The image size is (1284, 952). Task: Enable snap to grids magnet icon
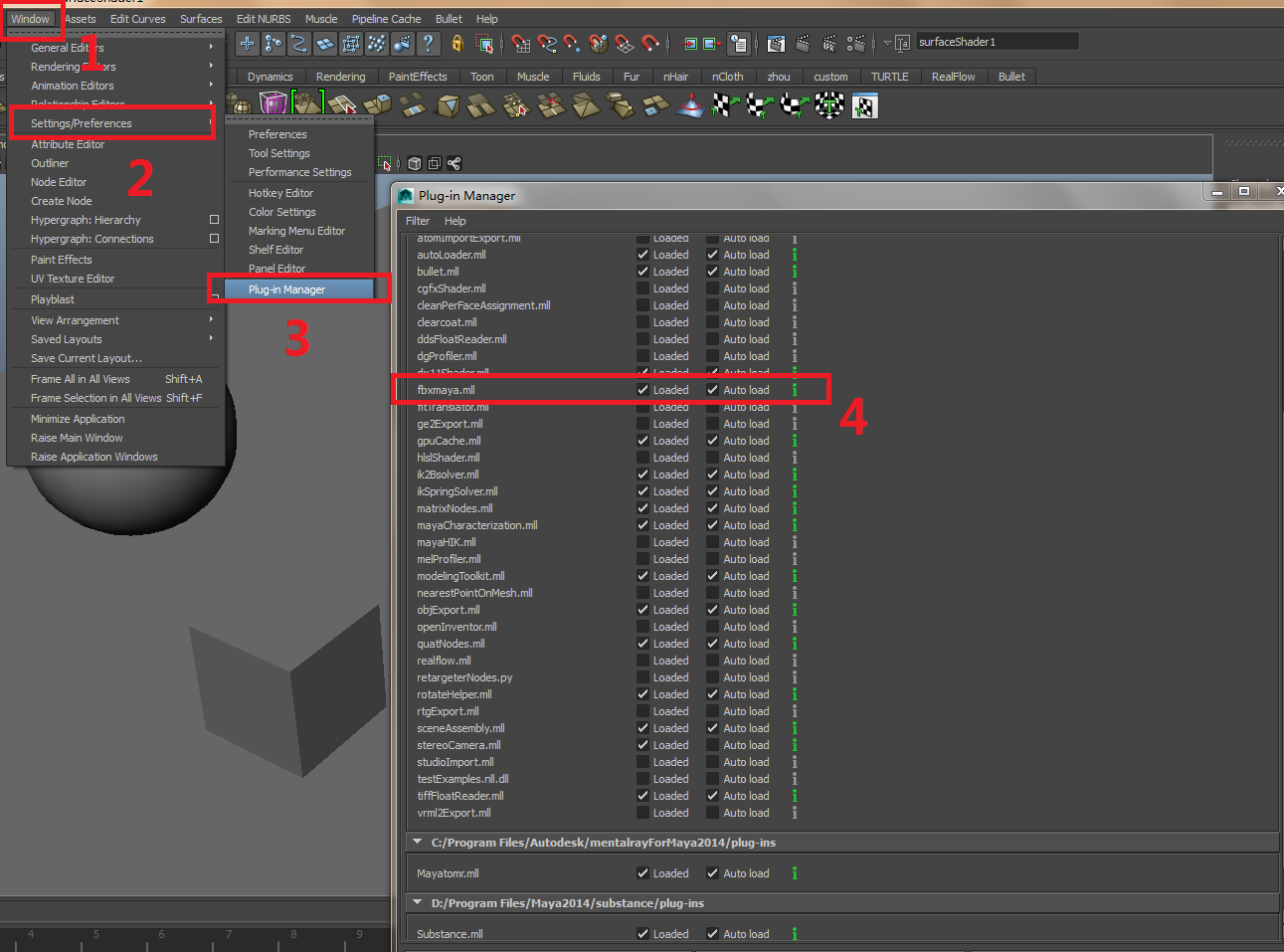coord(520,43)
